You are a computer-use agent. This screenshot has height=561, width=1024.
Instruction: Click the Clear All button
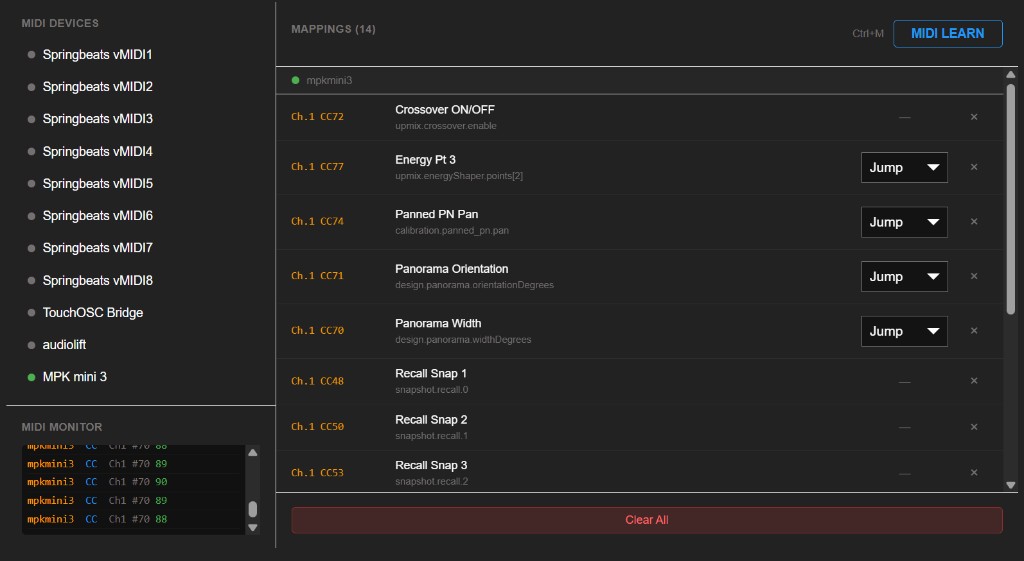pyautogui.click(x=647, y=520)
